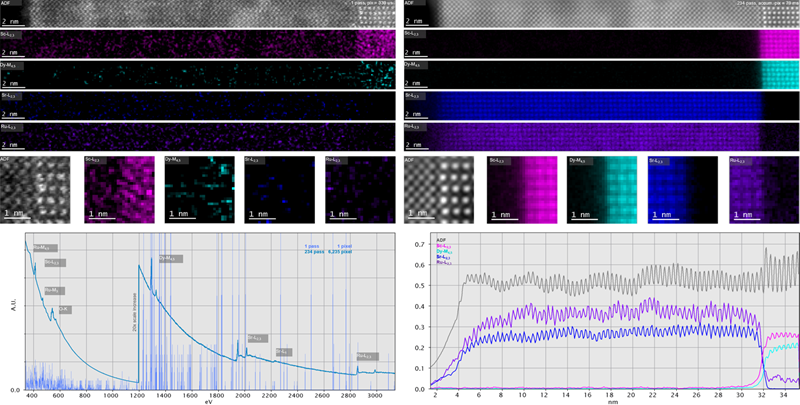Screen dimensions: 800x405
Task: Open the clean ADF square crop with atom columns
Action: (439, 190)
